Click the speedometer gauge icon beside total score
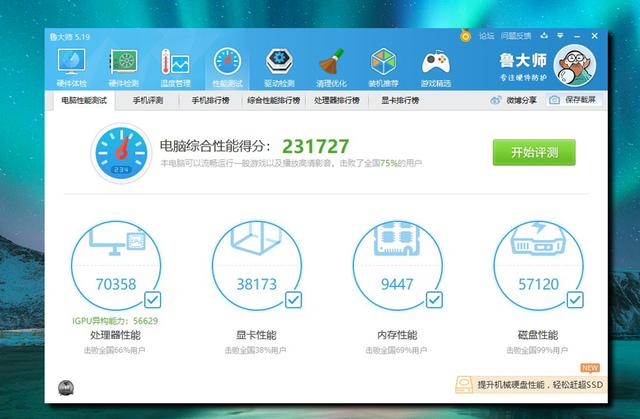Screen dimensions: 640x419 [121, 153]
